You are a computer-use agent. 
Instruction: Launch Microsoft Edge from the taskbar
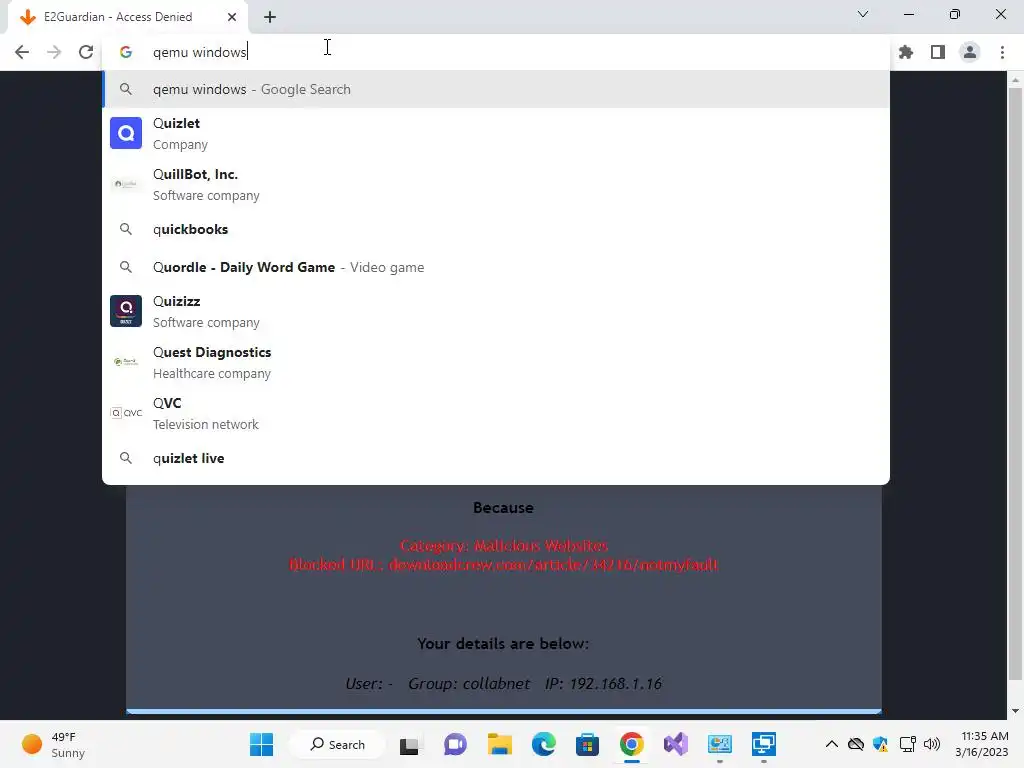[x=543, y=744]
